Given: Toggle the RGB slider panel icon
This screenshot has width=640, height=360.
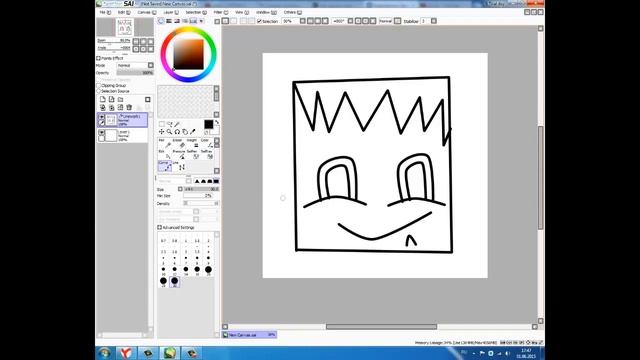Looking at the screenshot, I should tap(169, 21).
